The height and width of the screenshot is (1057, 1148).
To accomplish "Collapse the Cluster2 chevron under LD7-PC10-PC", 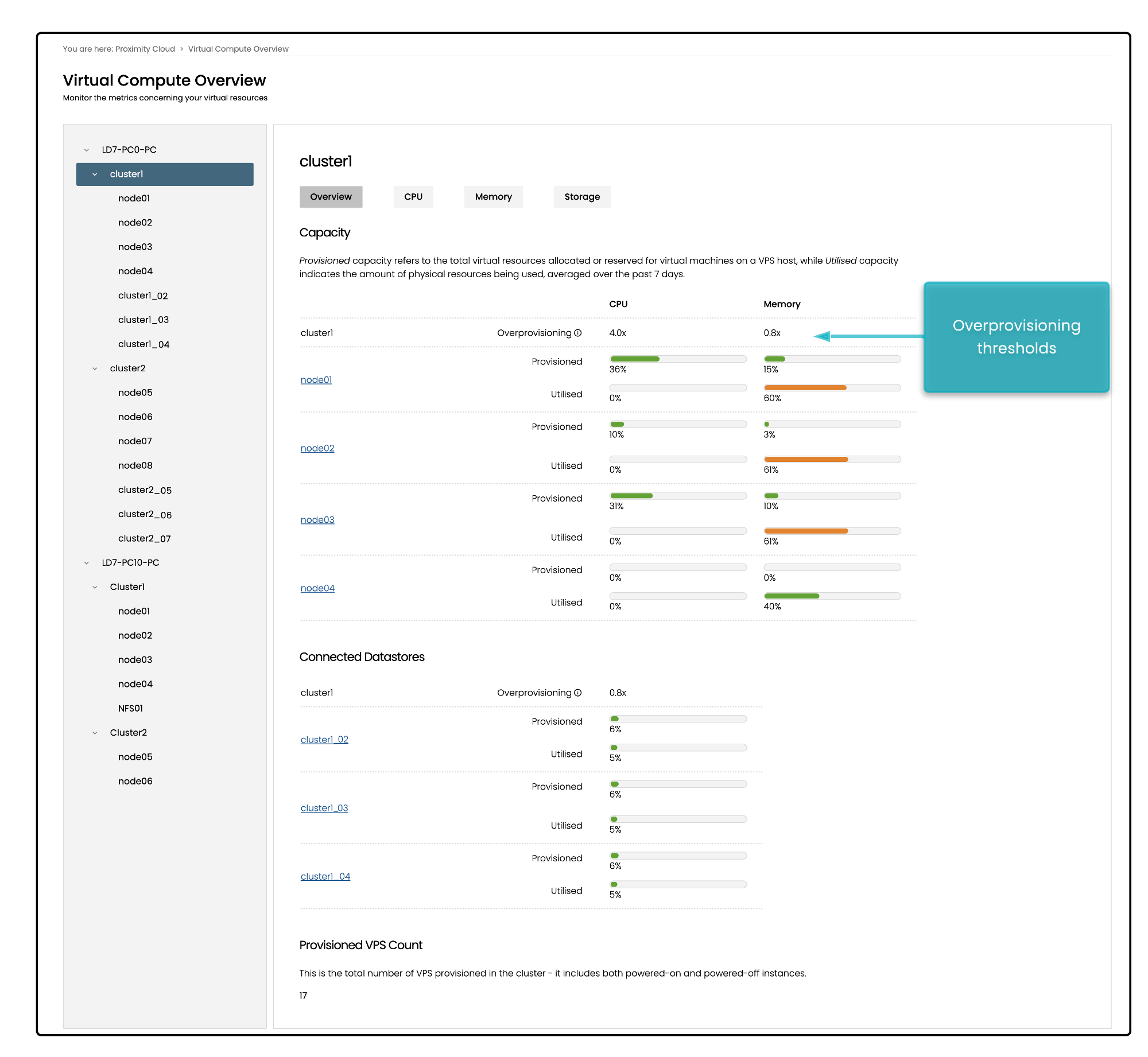I will point(95,733).
